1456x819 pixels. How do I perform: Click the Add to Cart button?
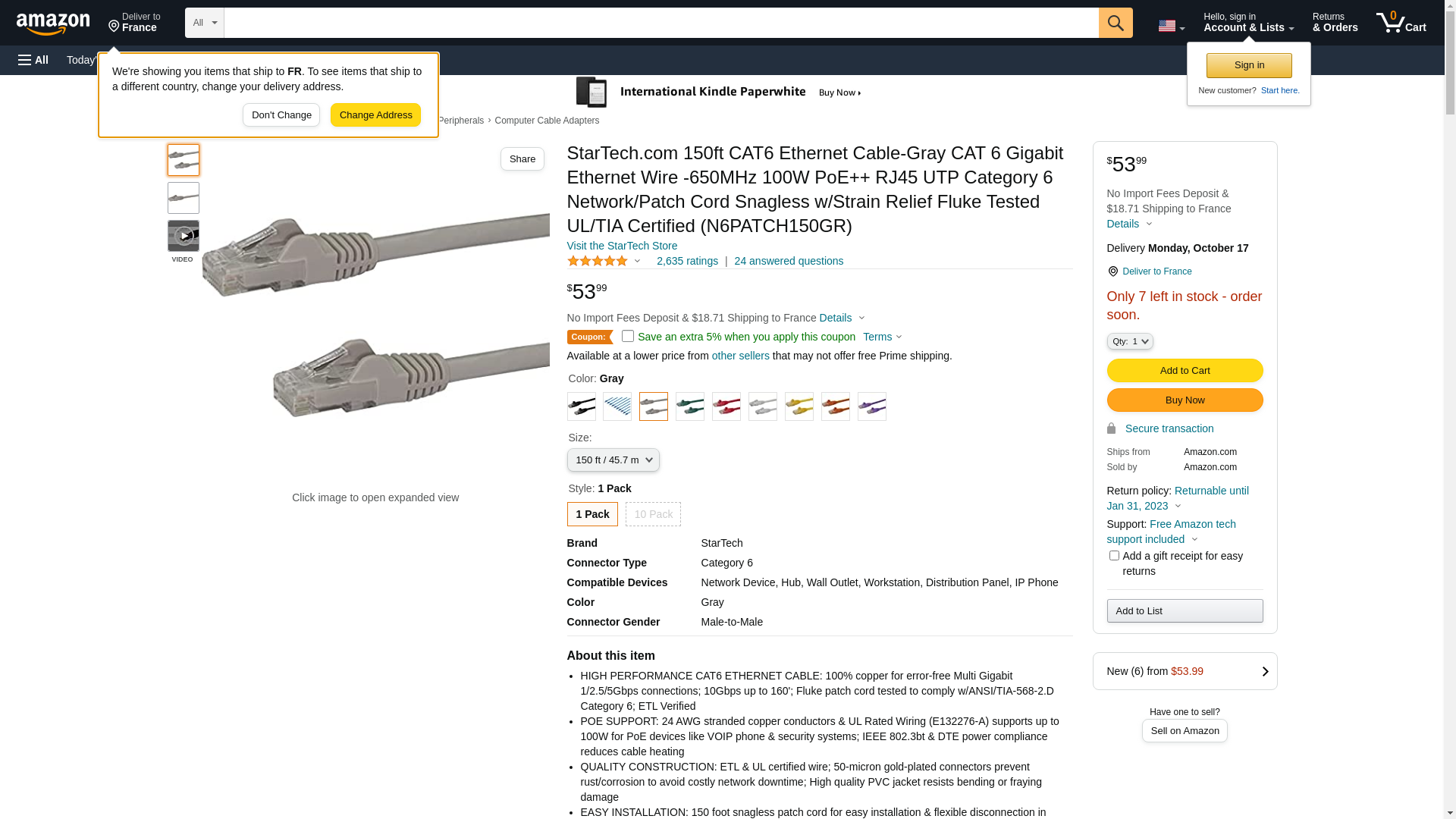click(x=1185, y=371)
